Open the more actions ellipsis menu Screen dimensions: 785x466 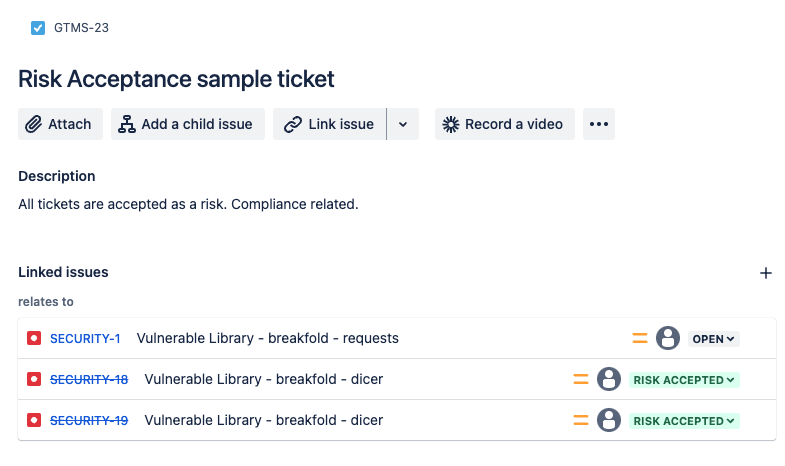[x=599, y=124]
